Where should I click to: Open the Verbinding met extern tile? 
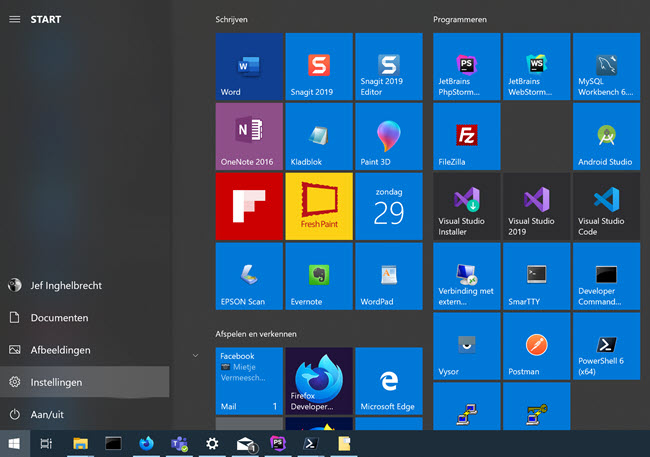pos(467,276)
